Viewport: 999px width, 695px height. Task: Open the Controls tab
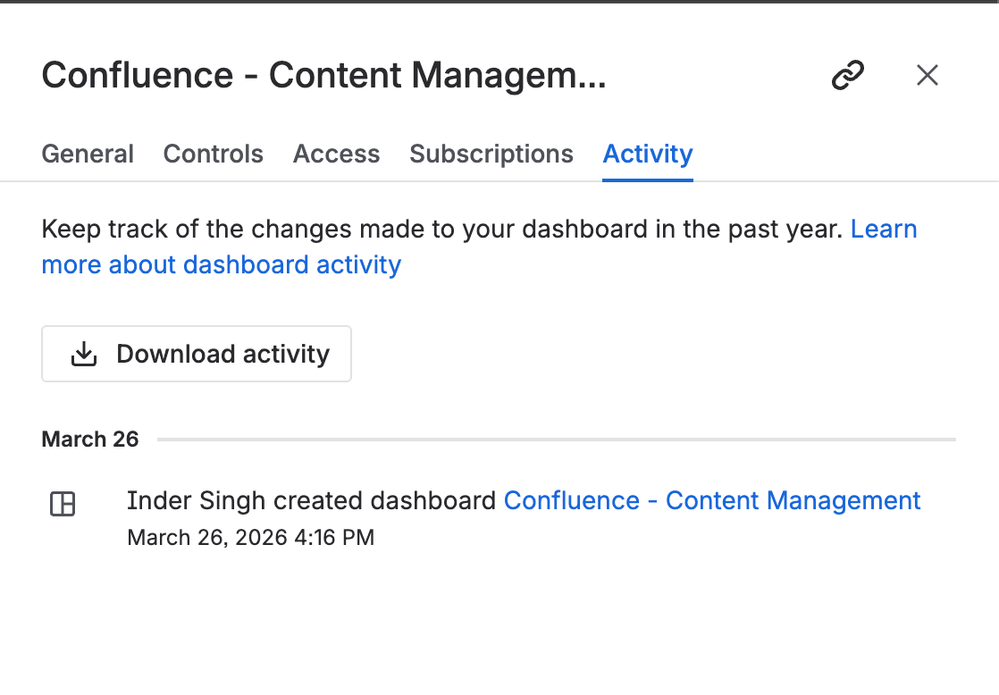213,154
